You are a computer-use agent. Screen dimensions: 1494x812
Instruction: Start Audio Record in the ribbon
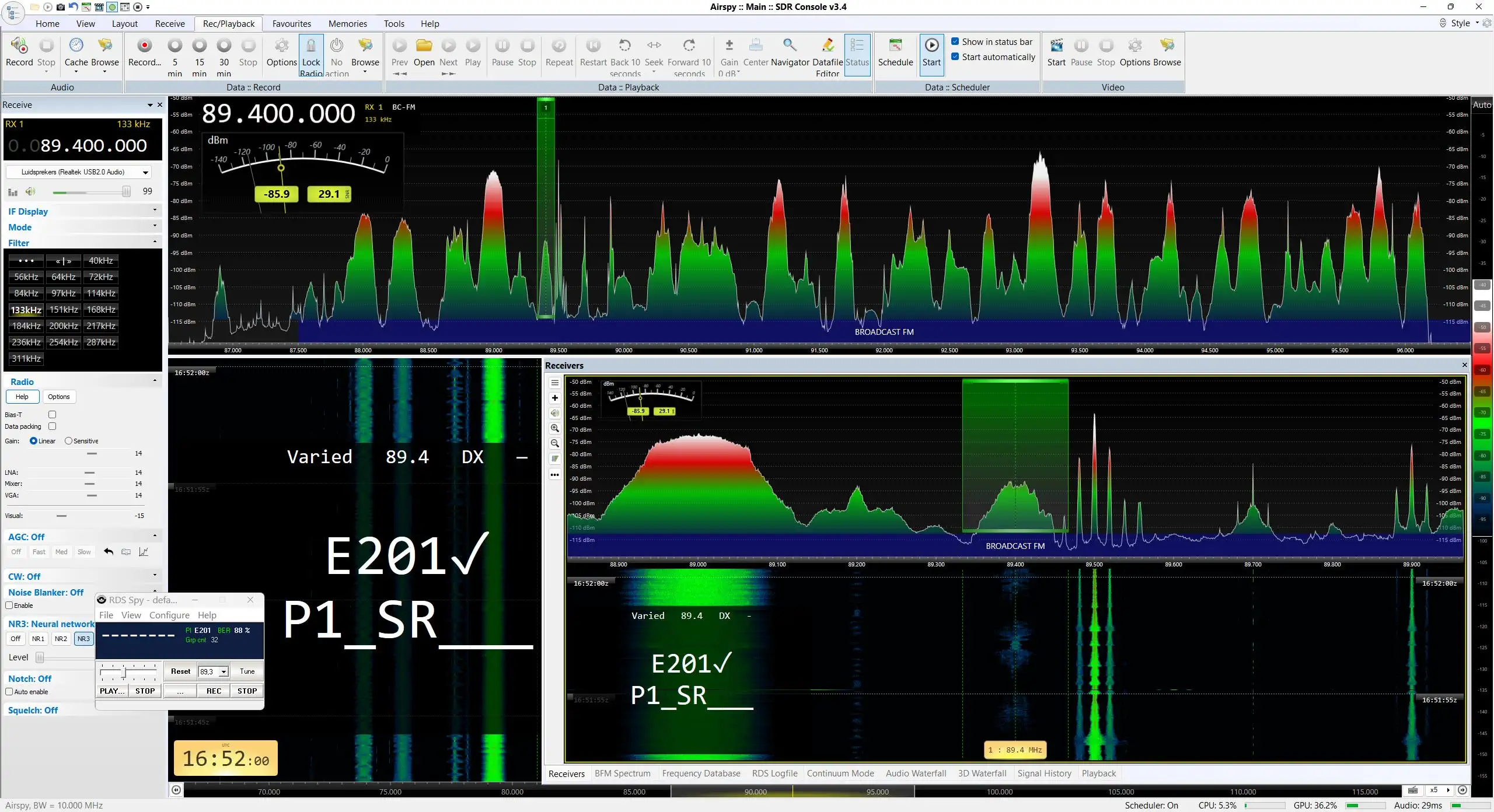[x=19, y=52]
